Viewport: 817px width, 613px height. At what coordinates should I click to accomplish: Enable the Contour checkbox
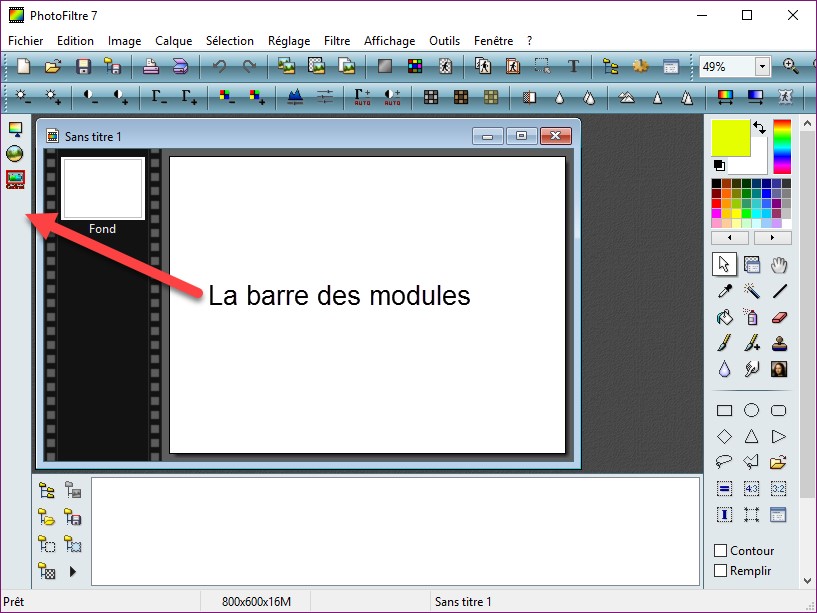pos(721,551)
